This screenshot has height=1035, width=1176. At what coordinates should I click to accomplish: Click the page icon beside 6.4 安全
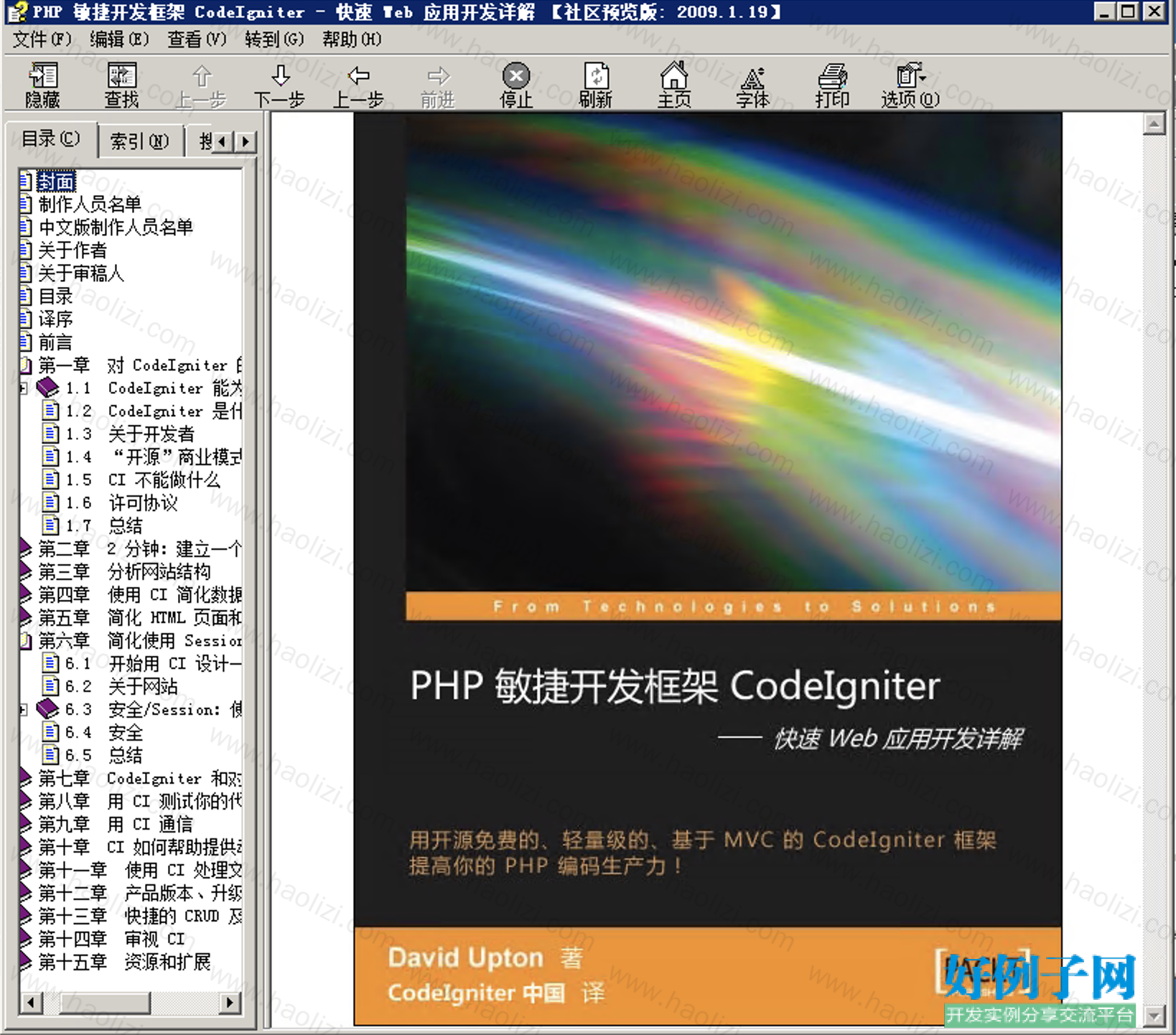coord(50,732)
